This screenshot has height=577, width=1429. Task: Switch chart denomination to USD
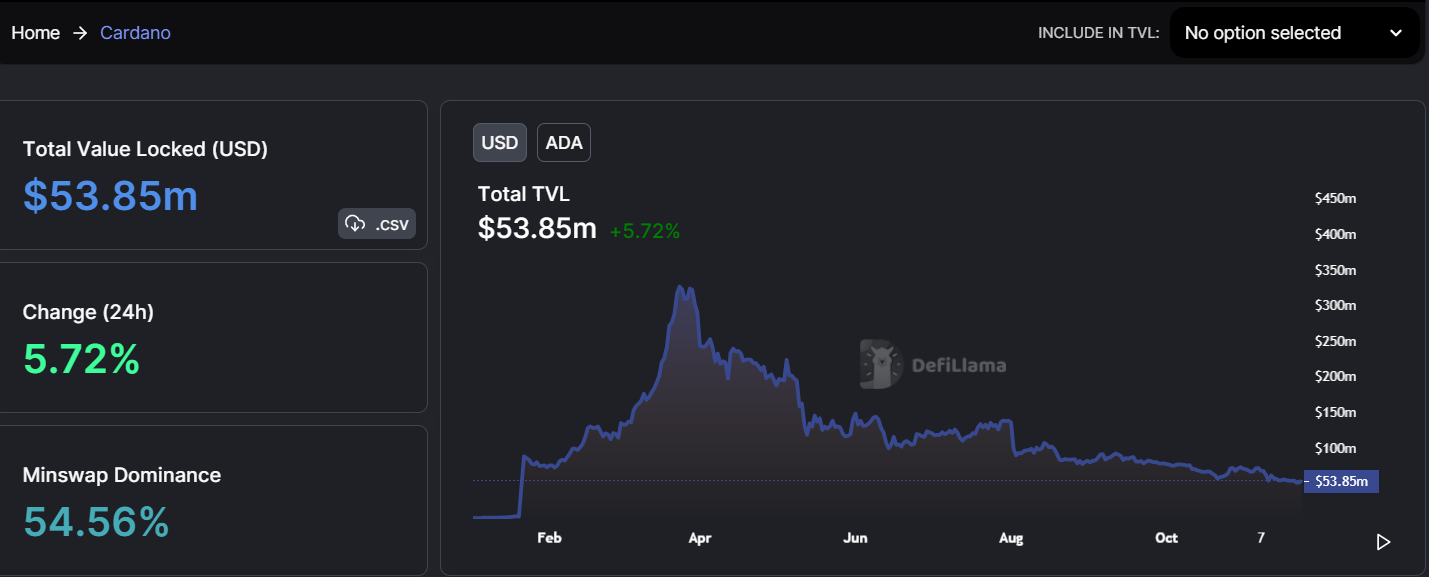(x=500, y=142)
